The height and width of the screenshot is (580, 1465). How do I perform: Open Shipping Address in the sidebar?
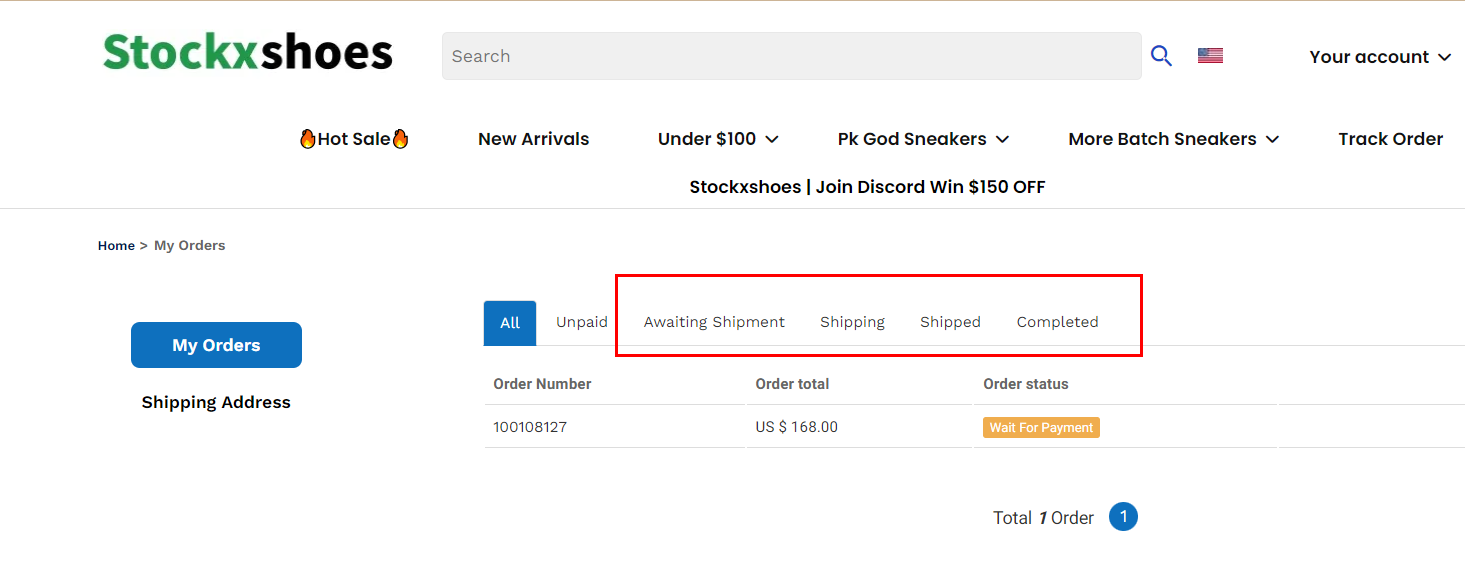point(216,402)
